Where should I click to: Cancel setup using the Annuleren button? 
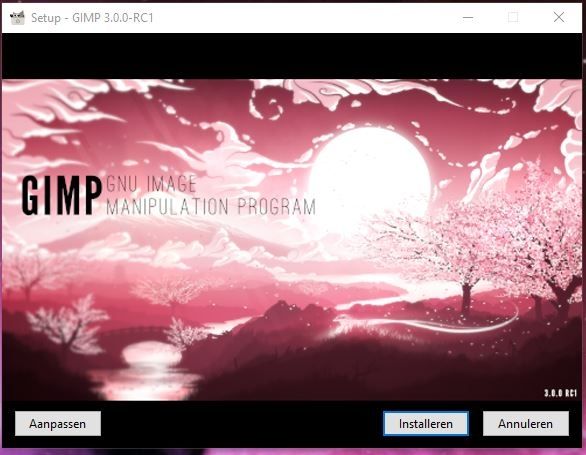point(526,424)
